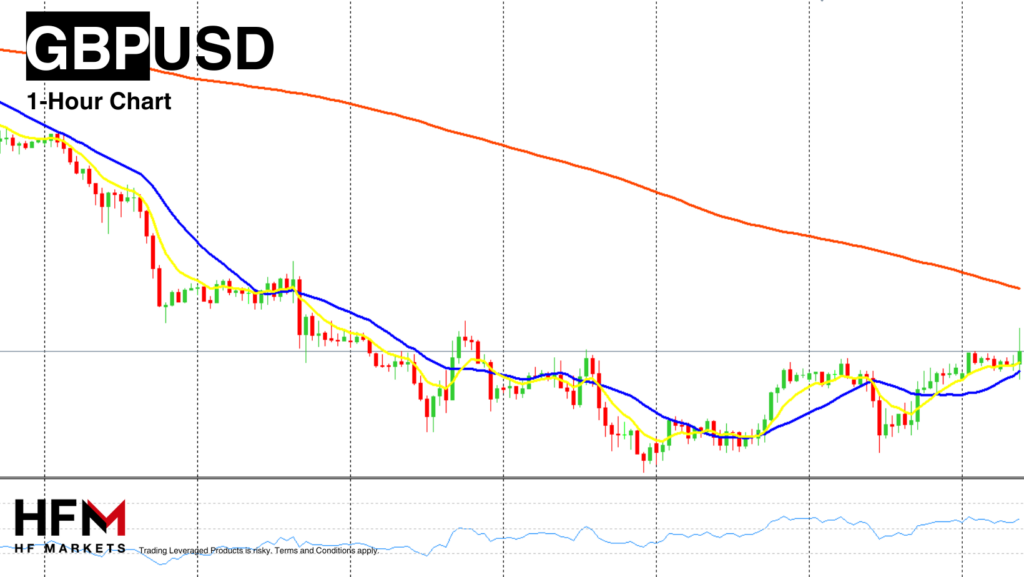Click the HFM logo

pos(70,518)
